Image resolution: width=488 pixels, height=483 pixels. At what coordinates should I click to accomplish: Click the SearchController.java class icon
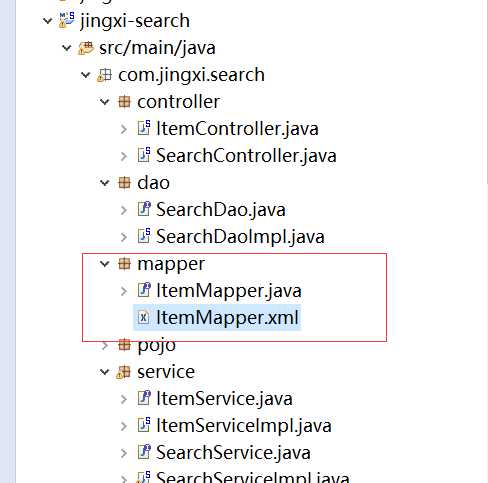point(144,155)
